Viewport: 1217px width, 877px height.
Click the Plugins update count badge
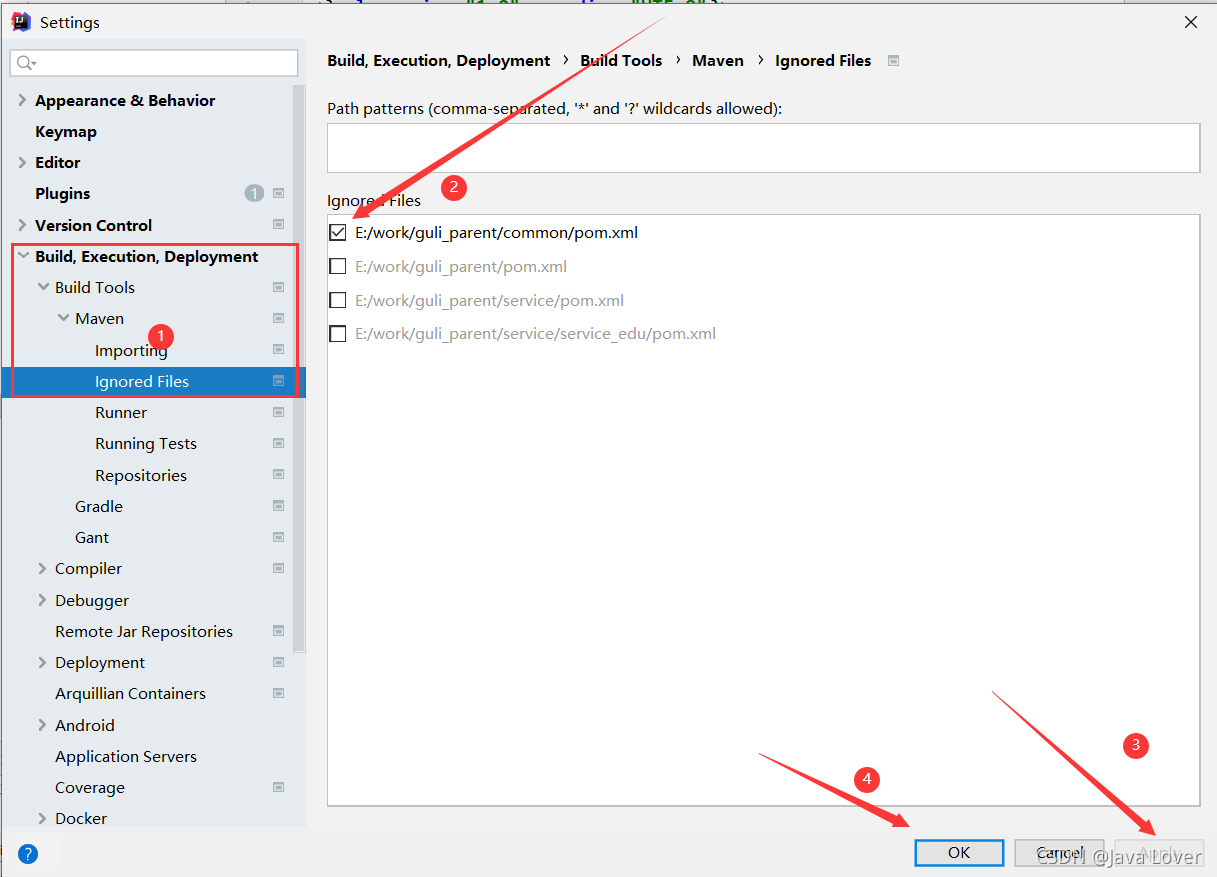pos(254,193)
